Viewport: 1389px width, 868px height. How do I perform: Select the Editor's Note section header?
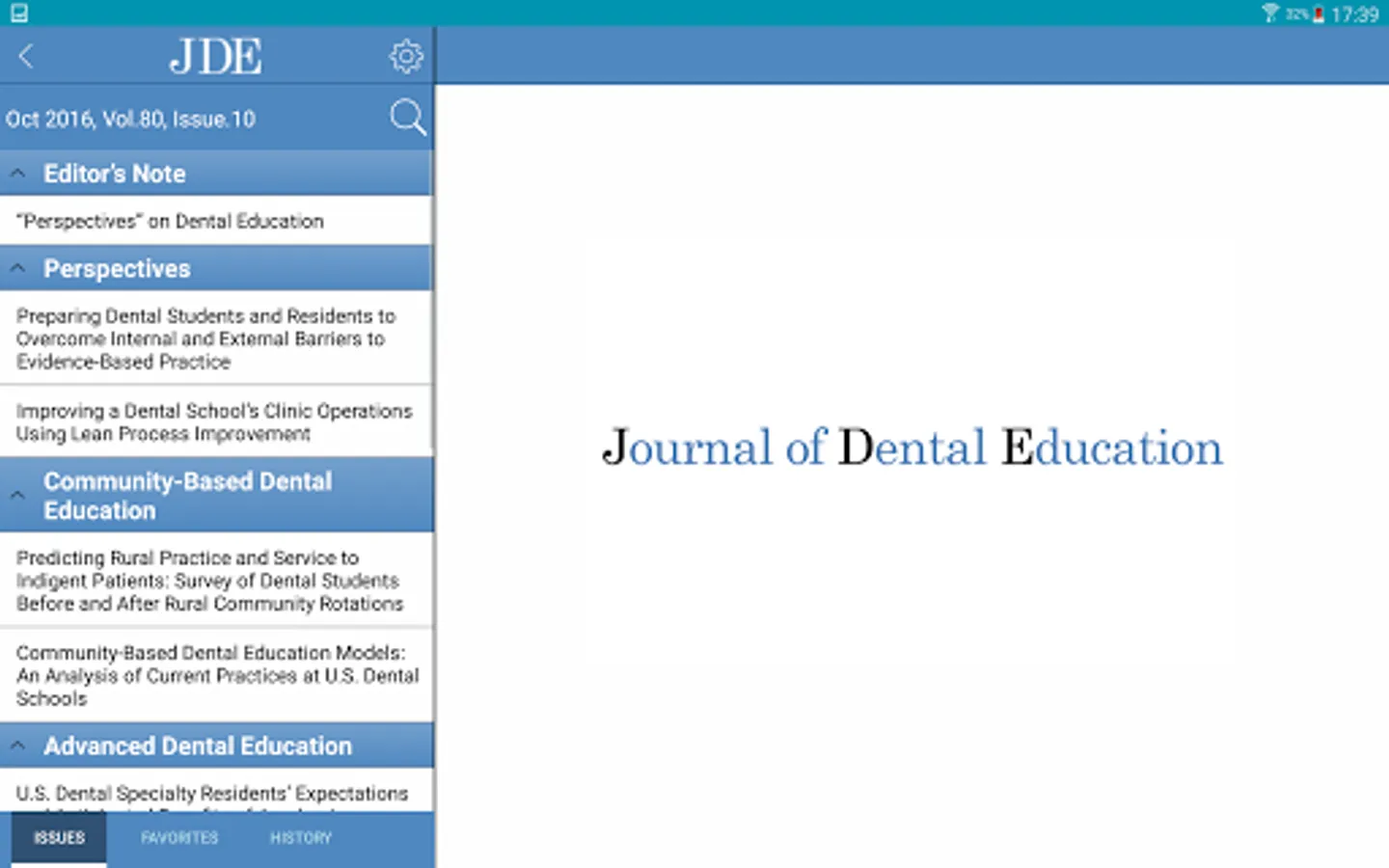pos(217,174)
